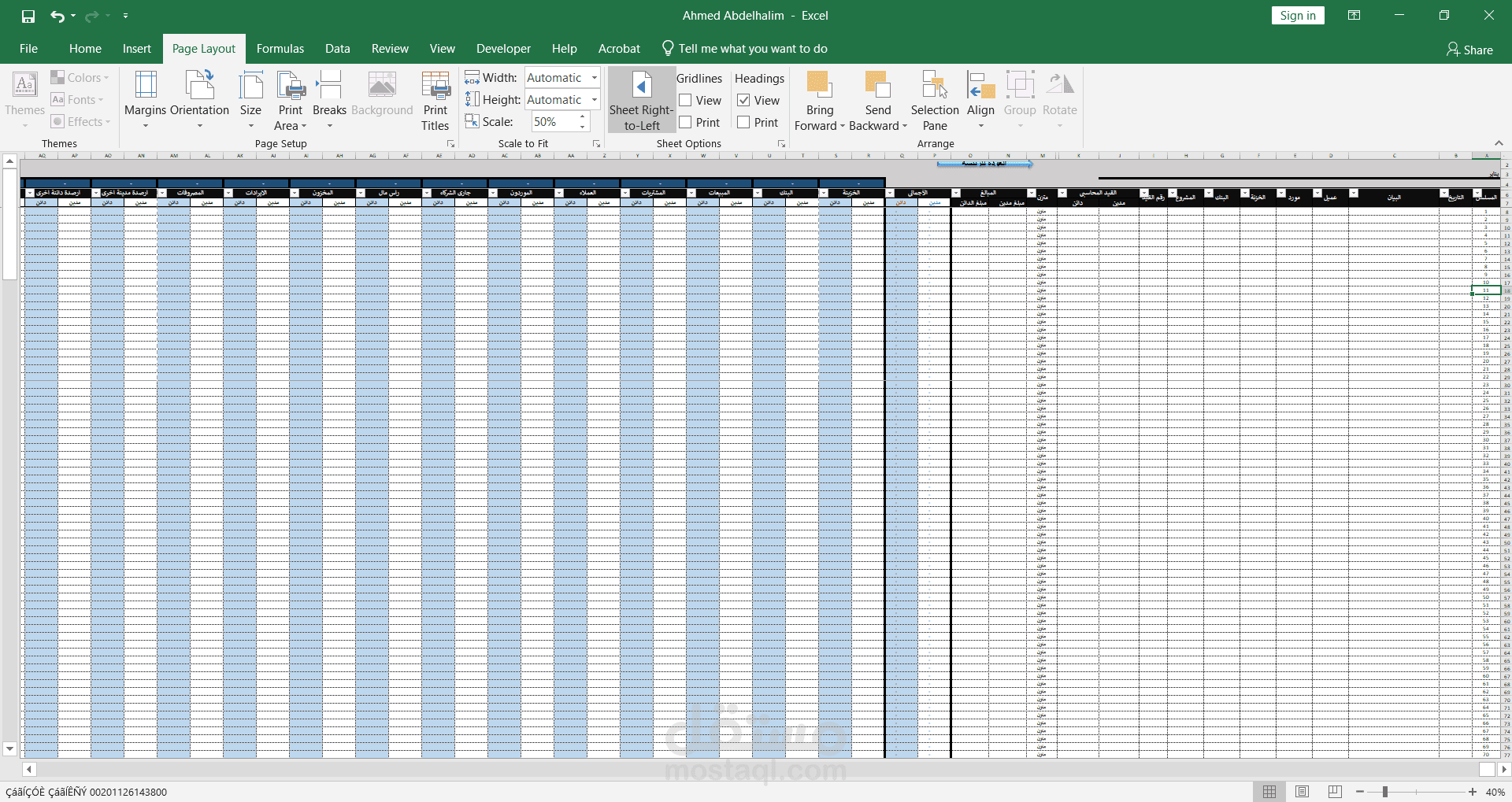Expand the Send Backward dropdown arrow
Image resolution: width=1512 pixels, height=802 pixels.
tap(905, 126)
